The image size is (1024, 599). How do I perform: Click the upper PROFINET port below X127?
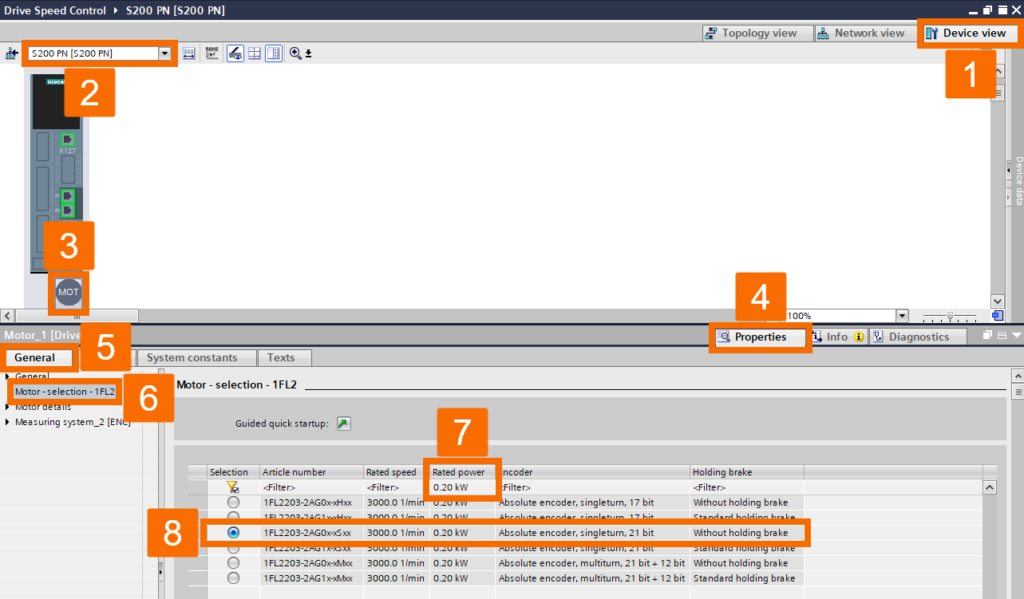[x=67, y=195]
